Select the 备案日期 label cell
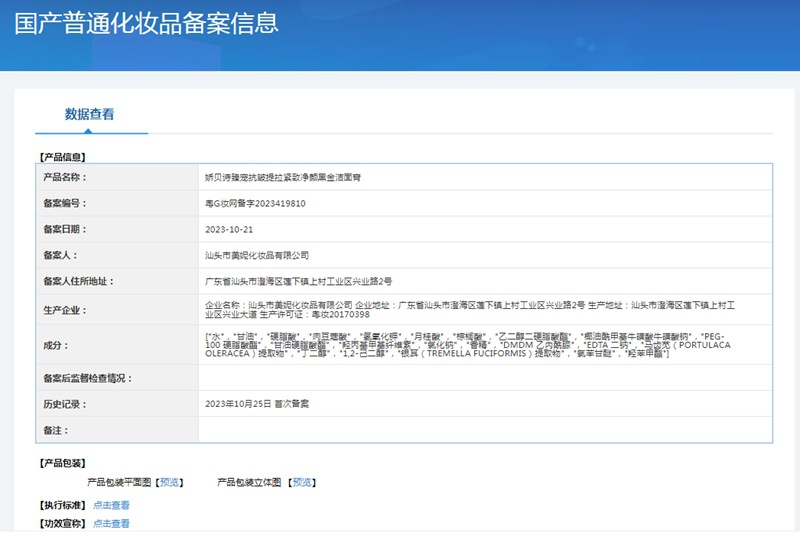 click(x=117, y=229)
